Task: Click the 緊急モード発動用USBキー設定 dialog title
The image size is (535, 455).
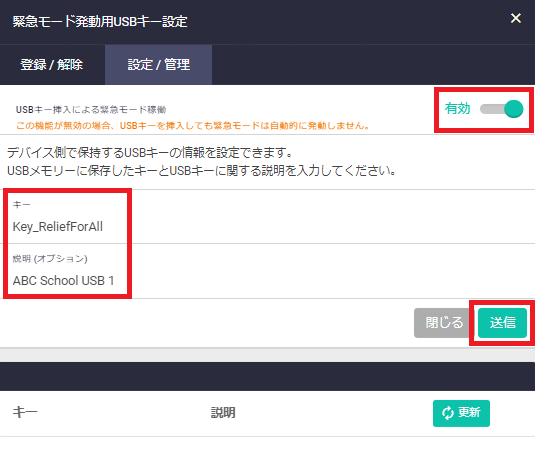Action: point(100,21)
